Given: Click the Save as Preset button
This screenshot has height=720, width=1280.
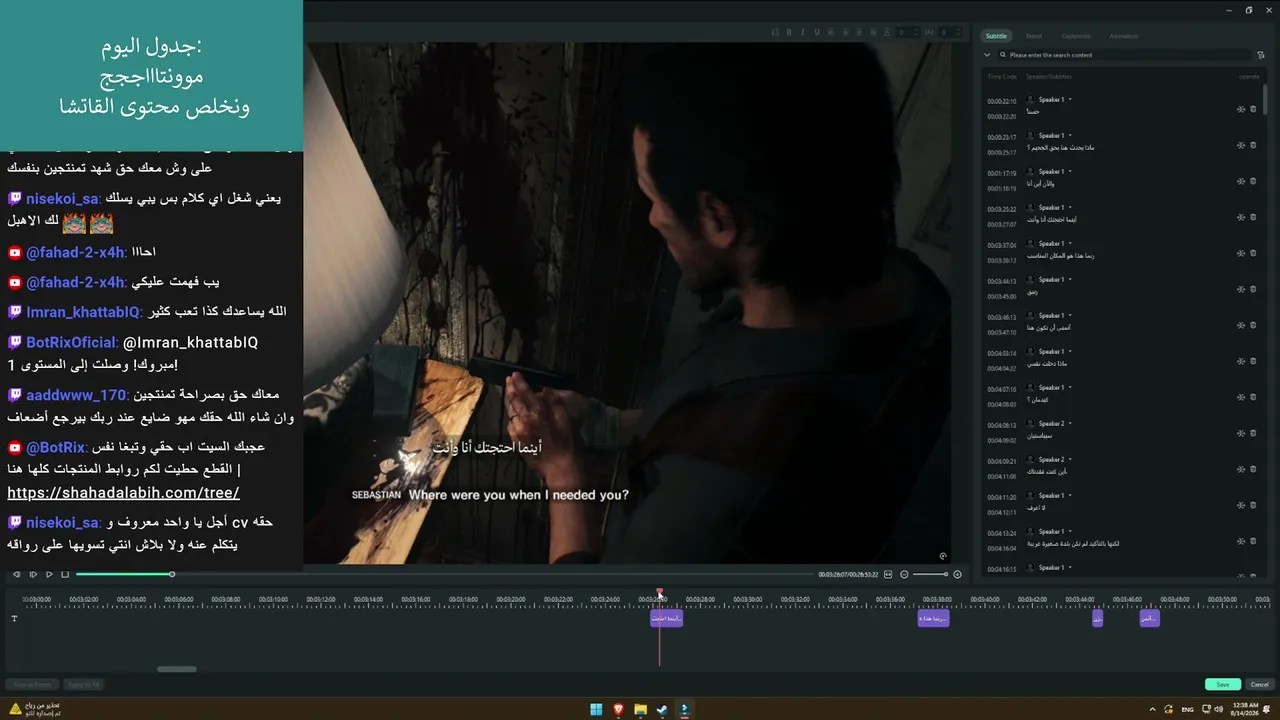Looking at the screenshot, I should point(32,684).
